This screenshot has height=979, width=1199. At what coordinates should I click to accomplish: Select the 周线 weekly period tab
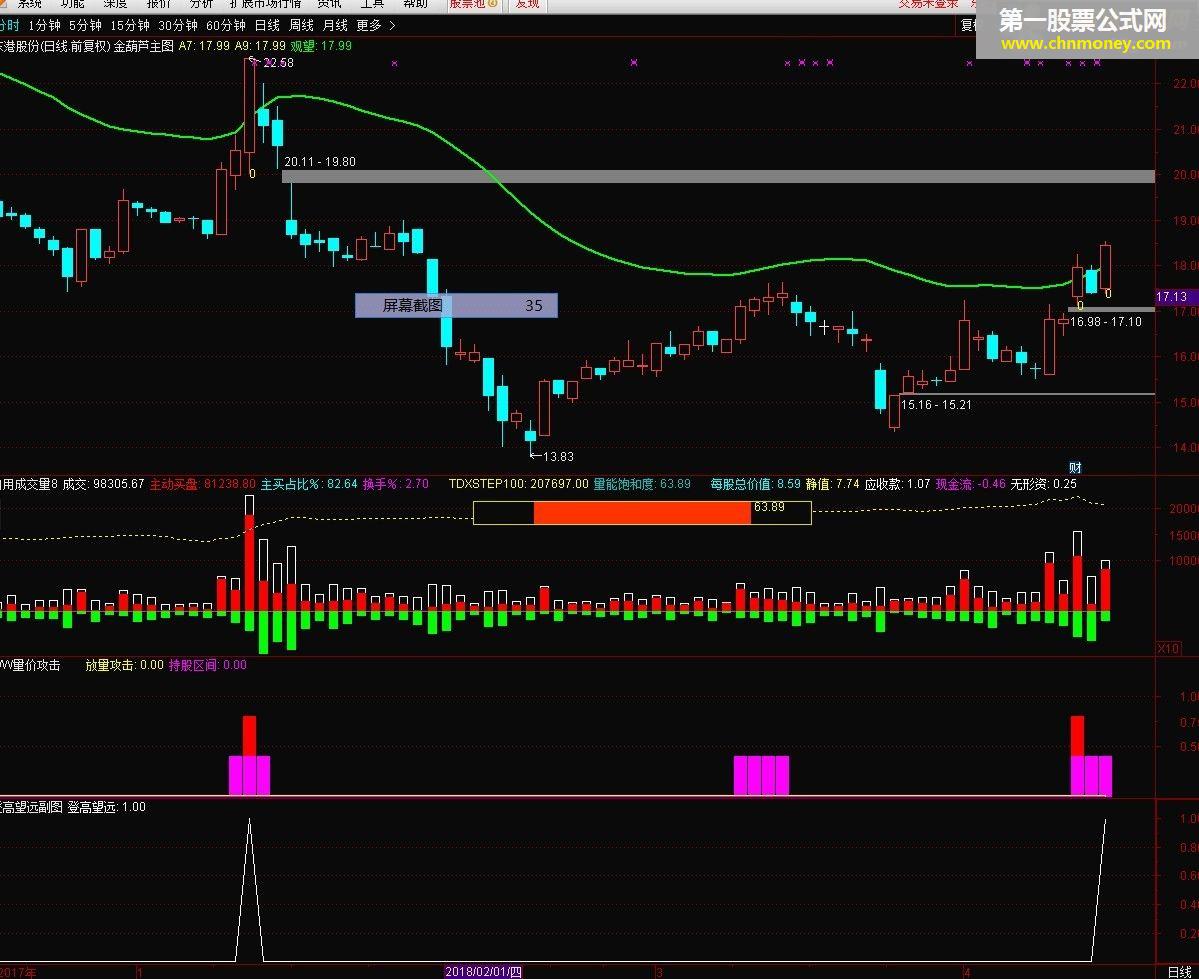point(301,25)
